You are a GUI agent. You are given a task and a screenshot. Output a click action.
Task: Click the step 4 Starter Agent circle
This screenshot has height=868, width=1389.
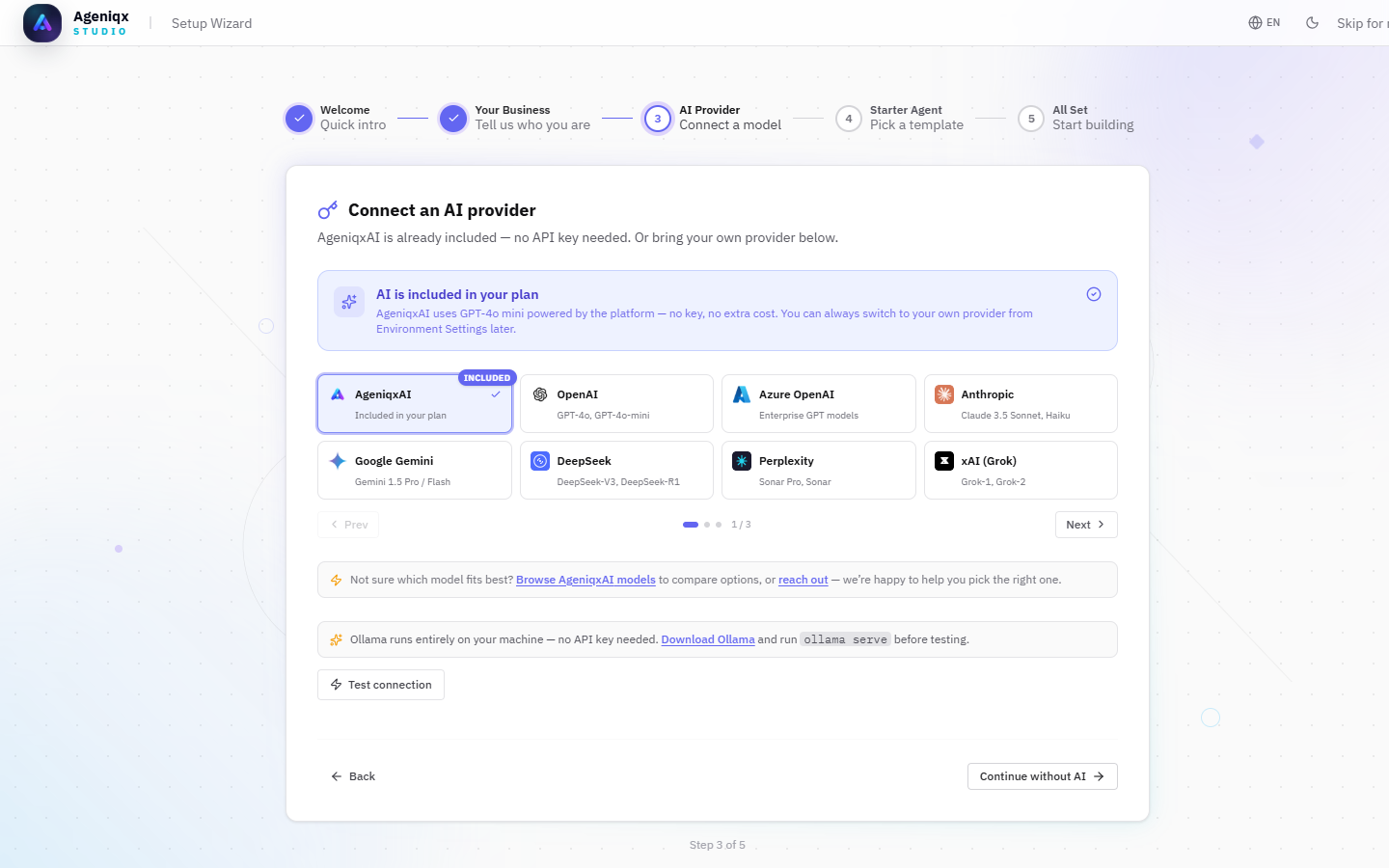point(849,119)
